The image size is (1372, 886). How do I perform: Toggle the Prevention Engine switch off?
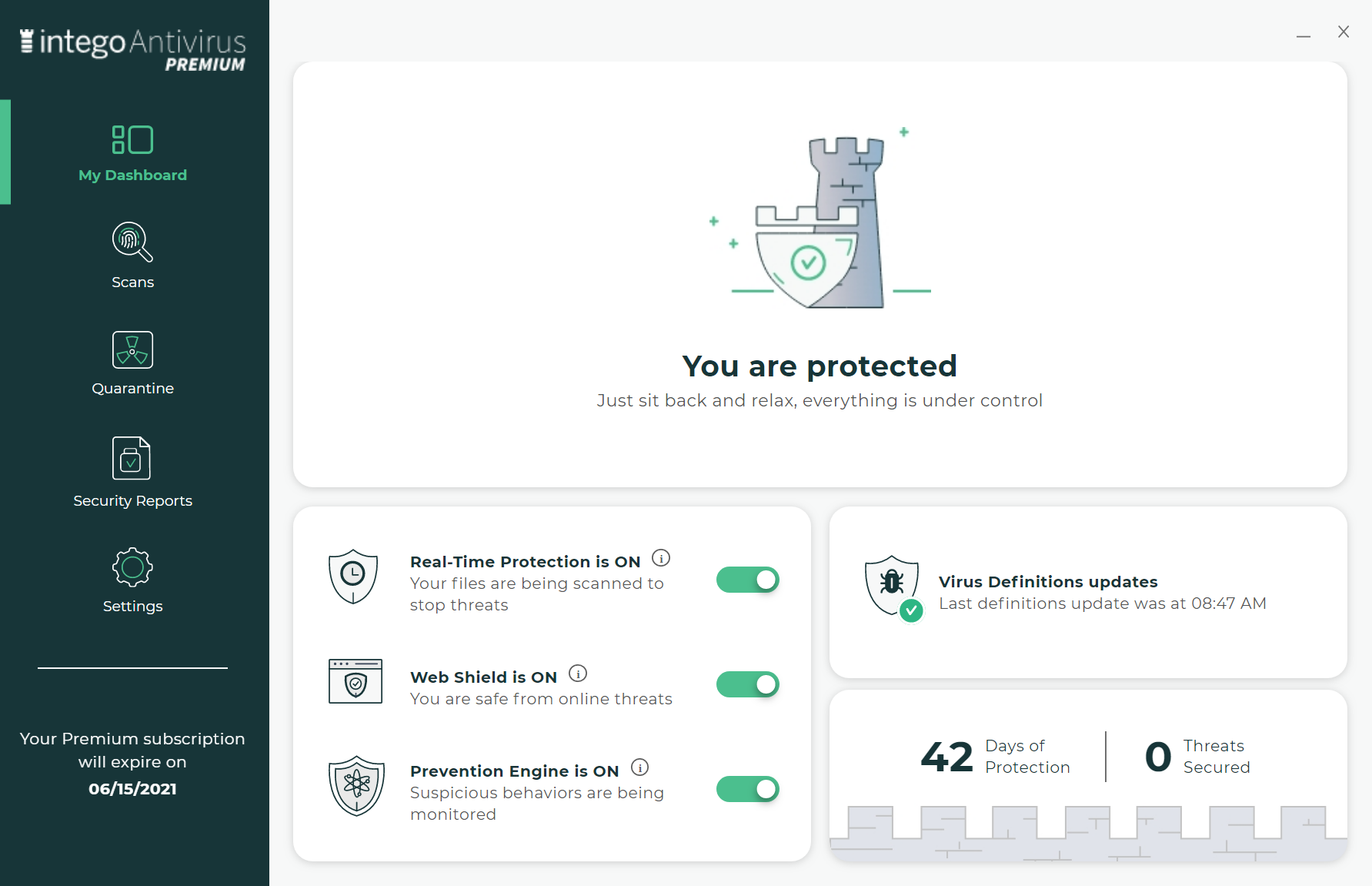click(747, 789)
